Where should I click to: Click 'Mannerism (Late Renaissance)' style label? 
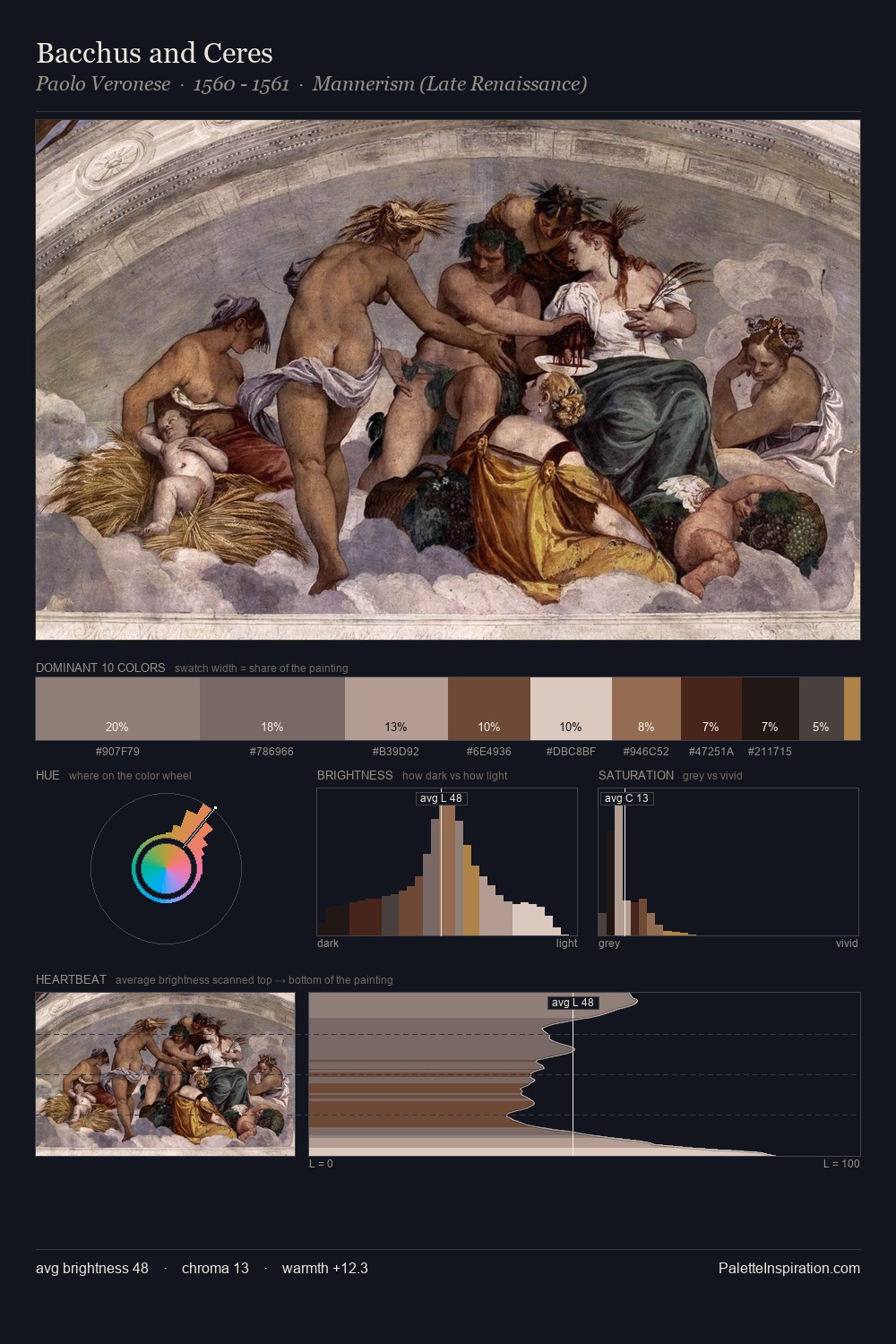pyautogui.click(x=450, y=84)
